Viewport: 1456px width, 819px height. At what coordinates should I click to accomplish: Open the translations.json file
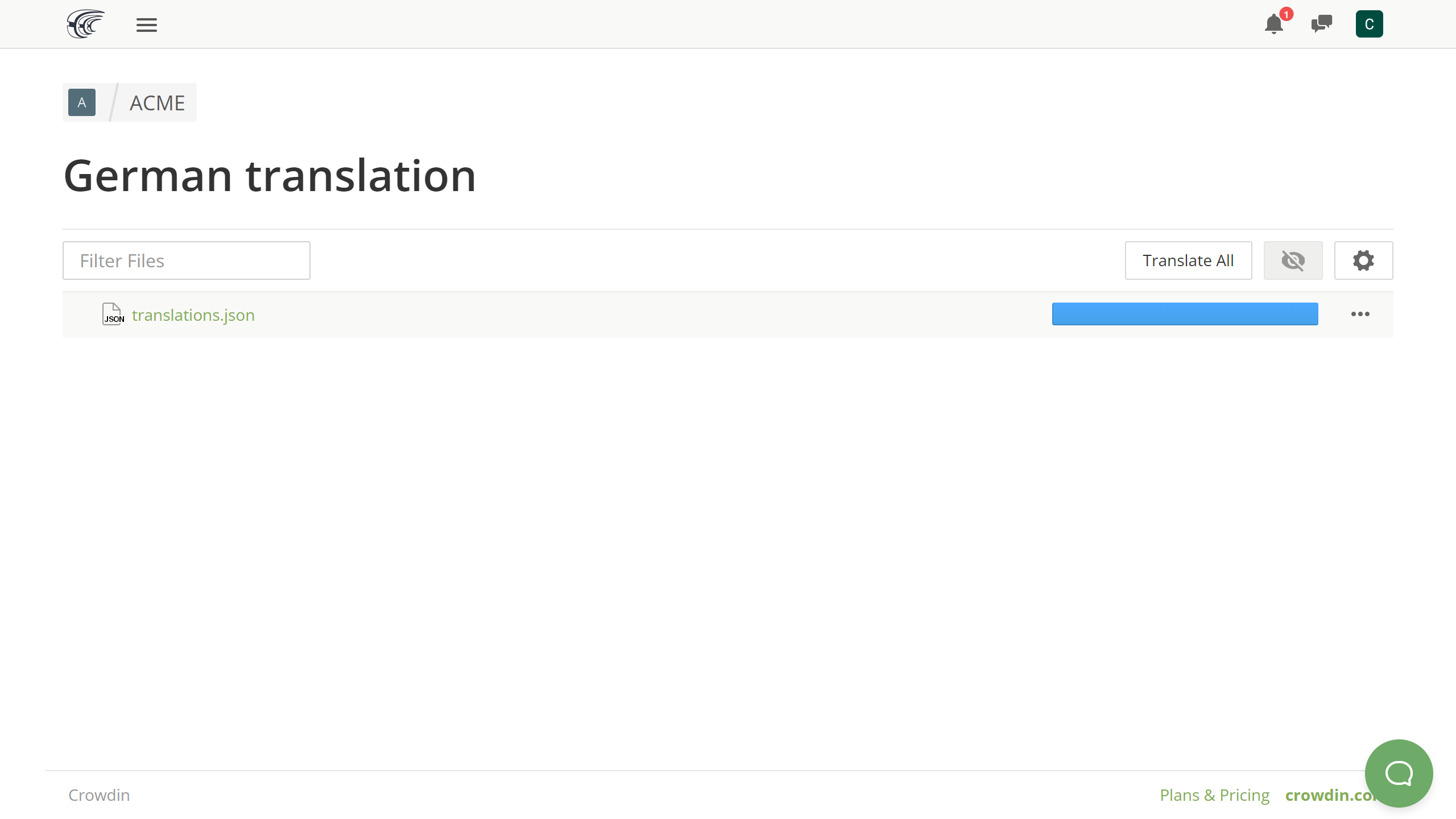[193, 315]
